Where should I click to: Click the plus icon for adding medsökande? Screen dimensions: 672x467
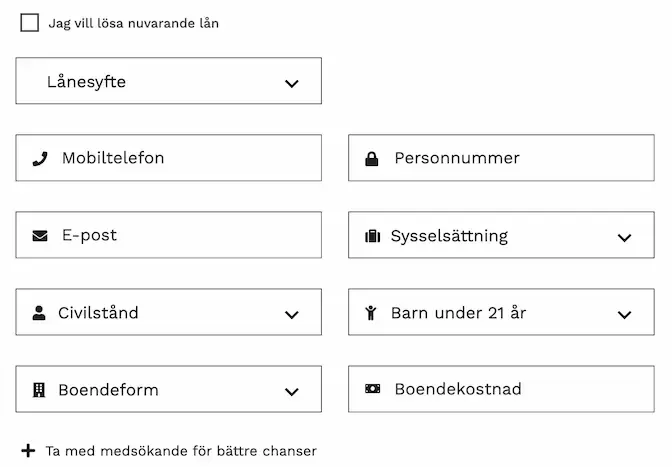pos(28,451)
